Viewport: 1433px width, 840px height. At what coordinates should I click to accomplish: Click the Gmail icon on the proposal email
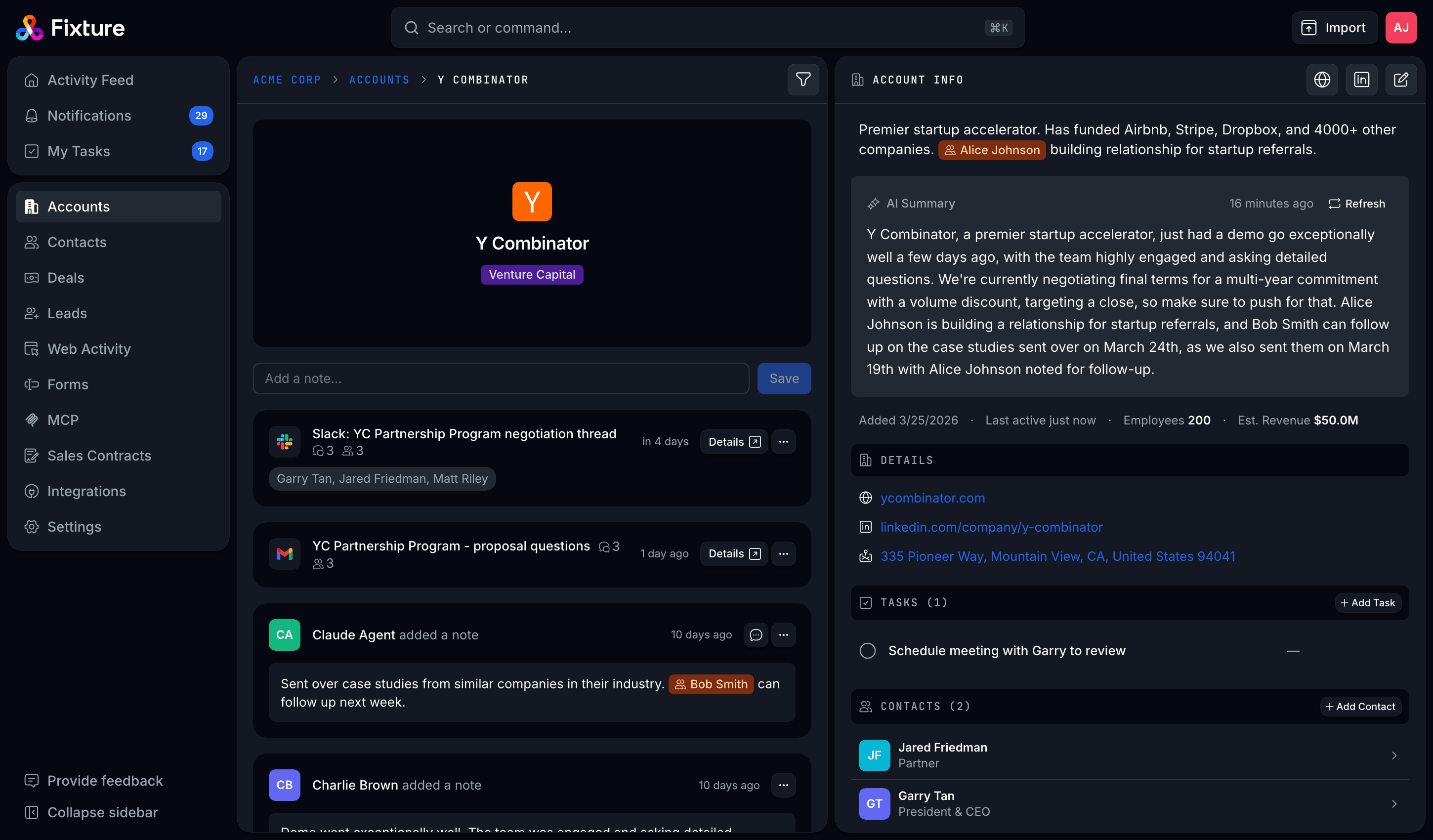coord(284,553)
